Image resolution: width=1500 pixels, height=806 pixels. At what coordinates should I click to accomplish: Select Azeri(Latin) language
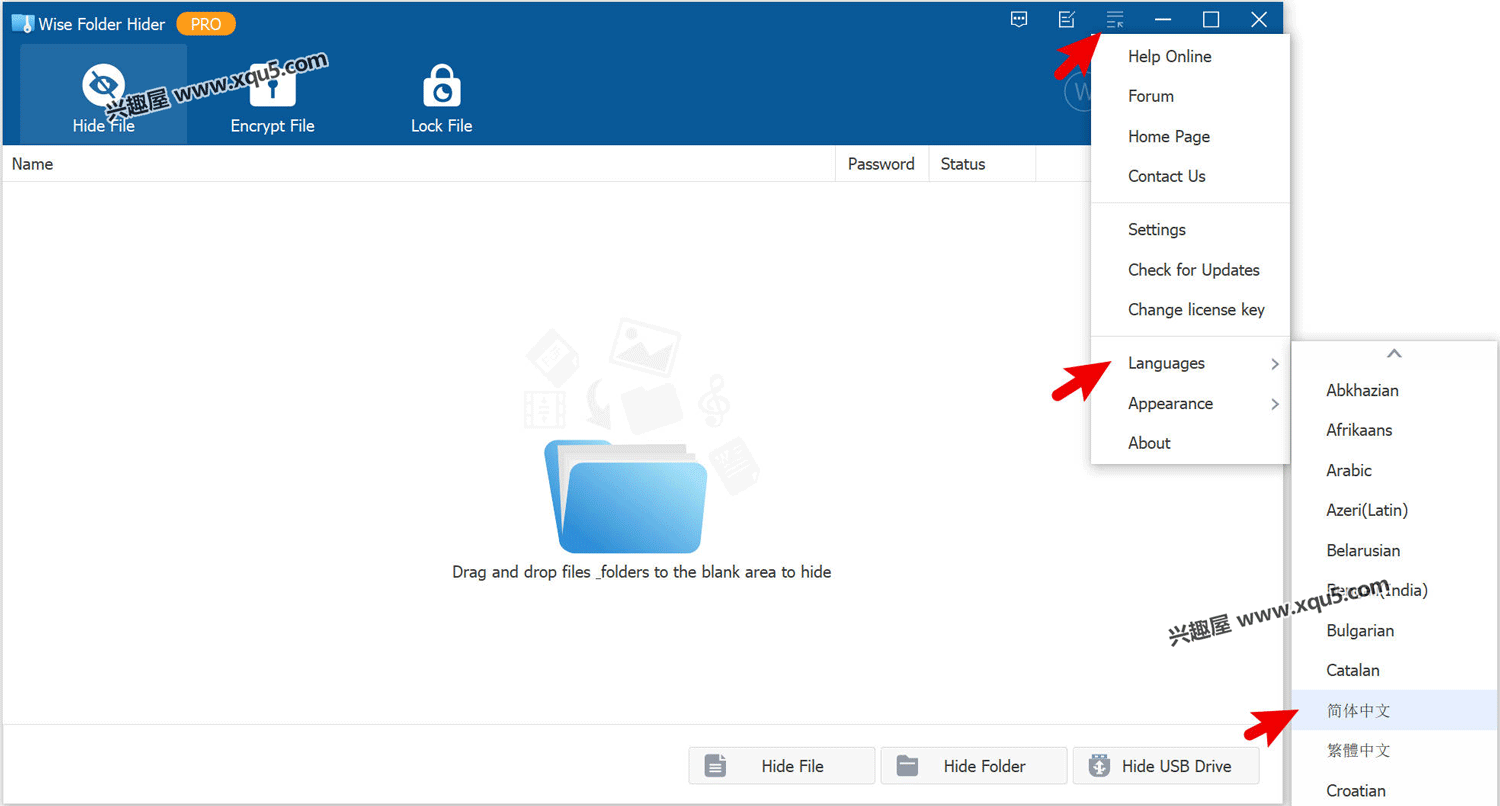pos(1395,510)
